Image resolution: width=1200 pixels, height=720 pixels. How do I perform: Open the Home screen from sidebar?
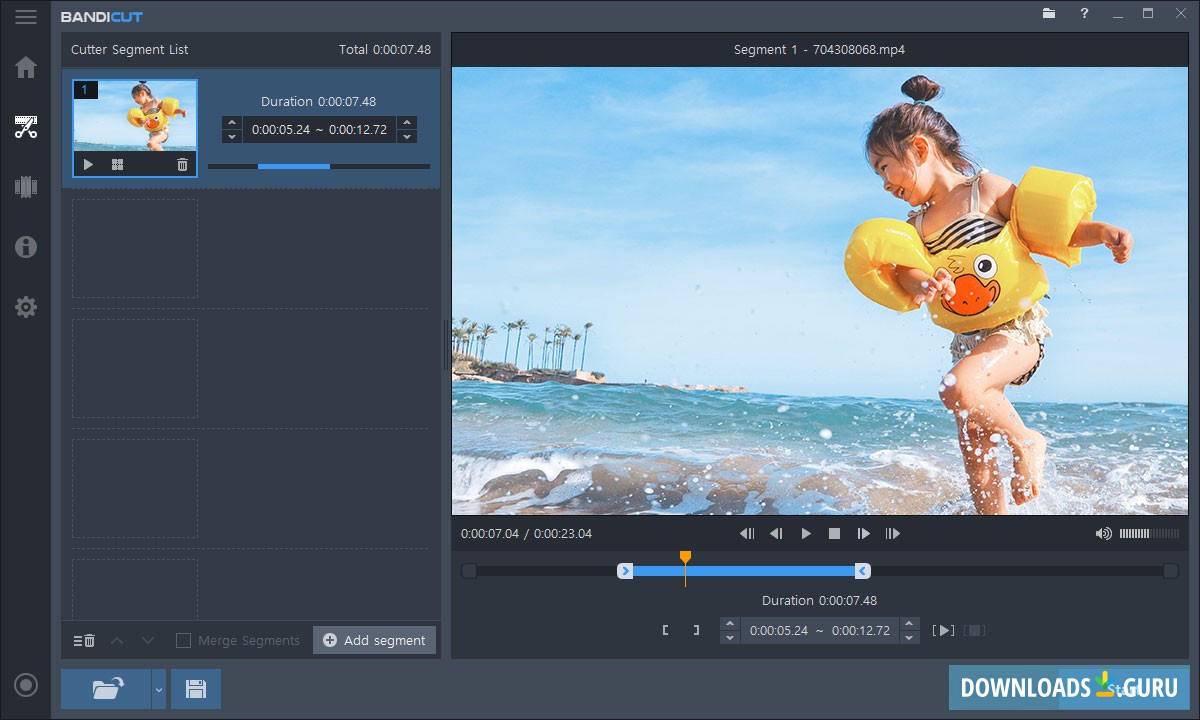point(26,68)
